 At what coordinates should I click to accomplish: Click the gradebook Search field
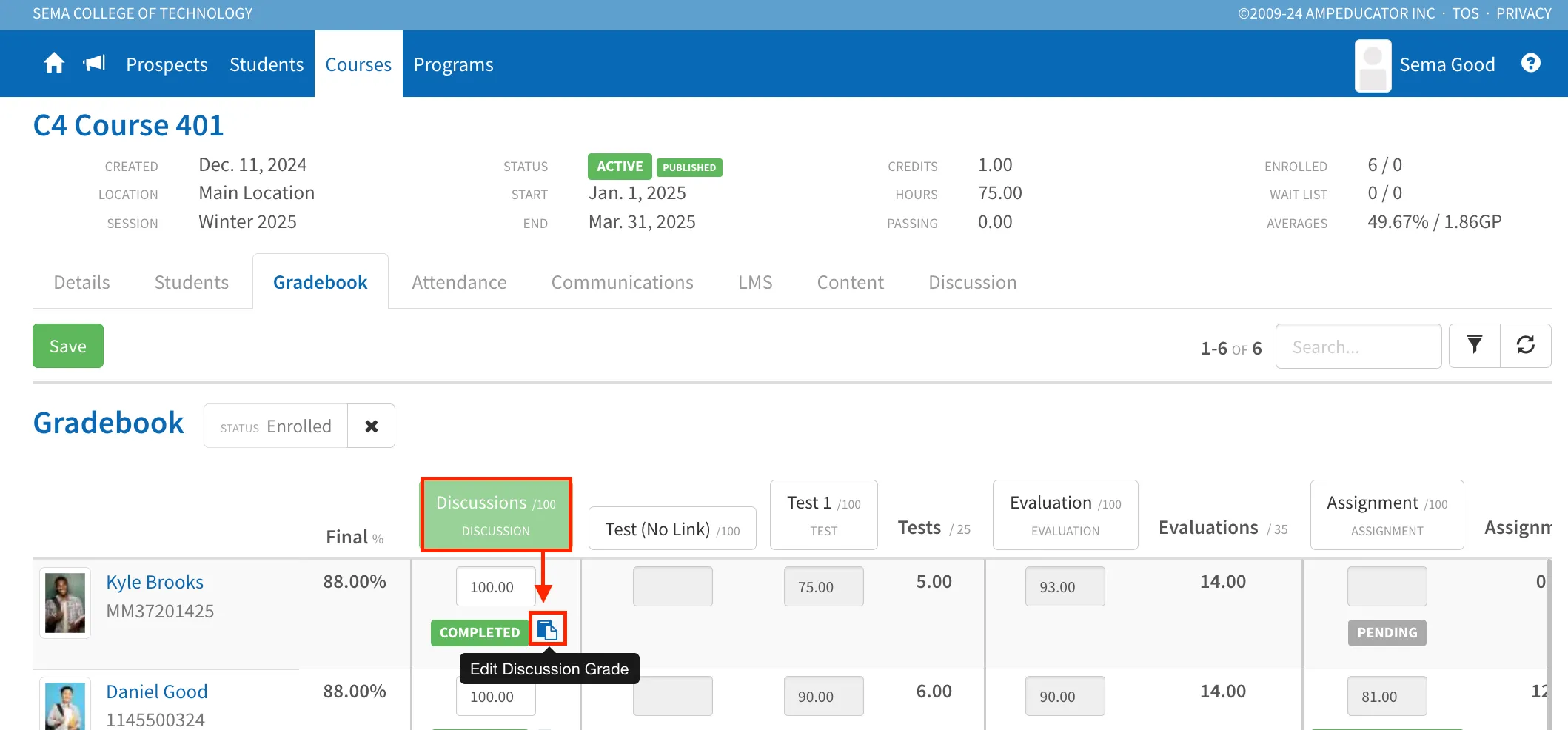click(x=1358, y=346)
